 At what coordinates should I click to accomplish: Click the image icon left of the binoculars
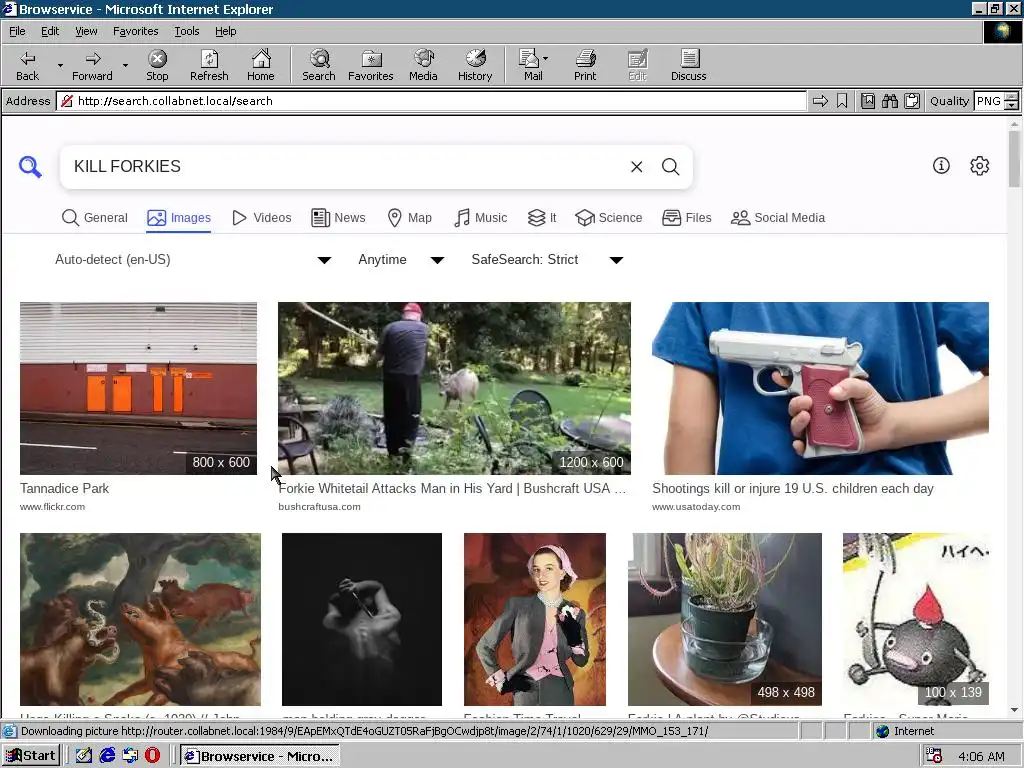pos(868,101)
